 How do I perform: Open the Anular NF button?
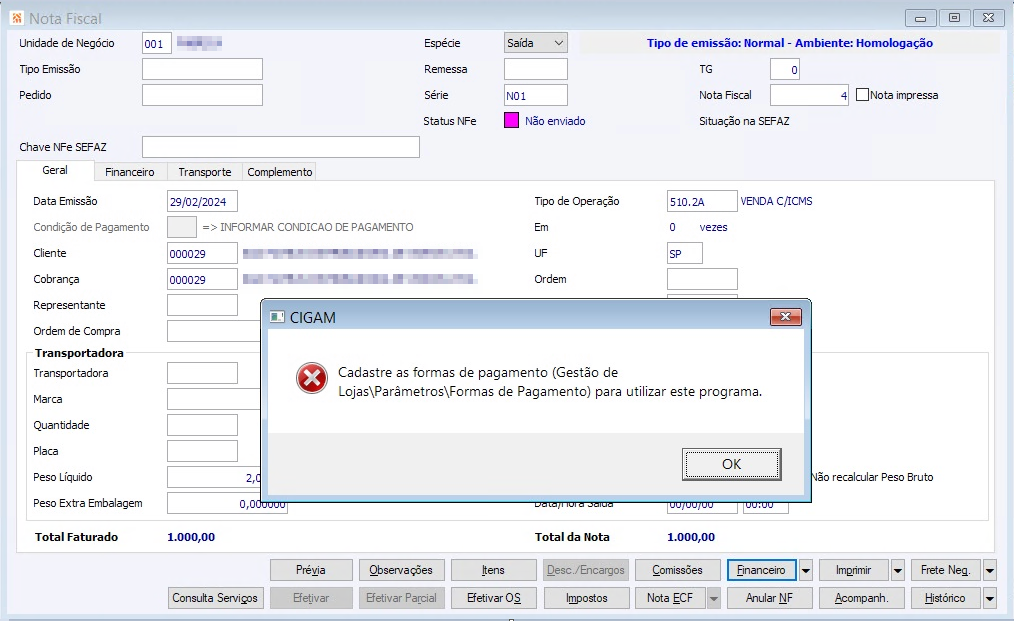[x=769, y=598]
